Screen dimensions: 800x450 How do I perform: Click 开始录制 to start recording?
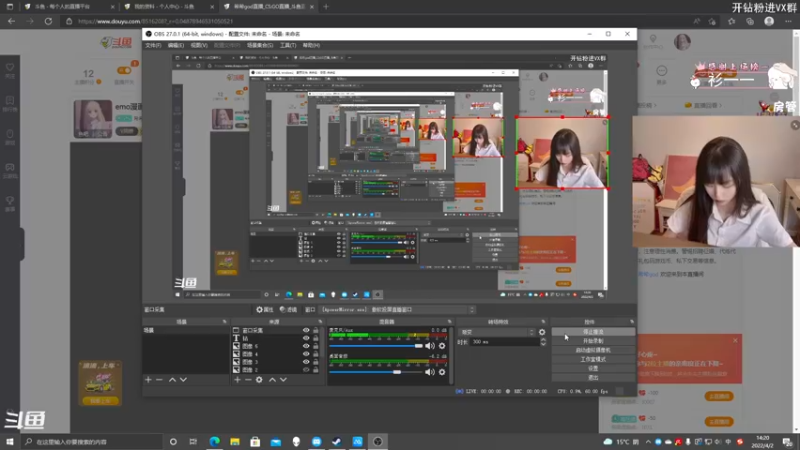(x=593, y=341)
